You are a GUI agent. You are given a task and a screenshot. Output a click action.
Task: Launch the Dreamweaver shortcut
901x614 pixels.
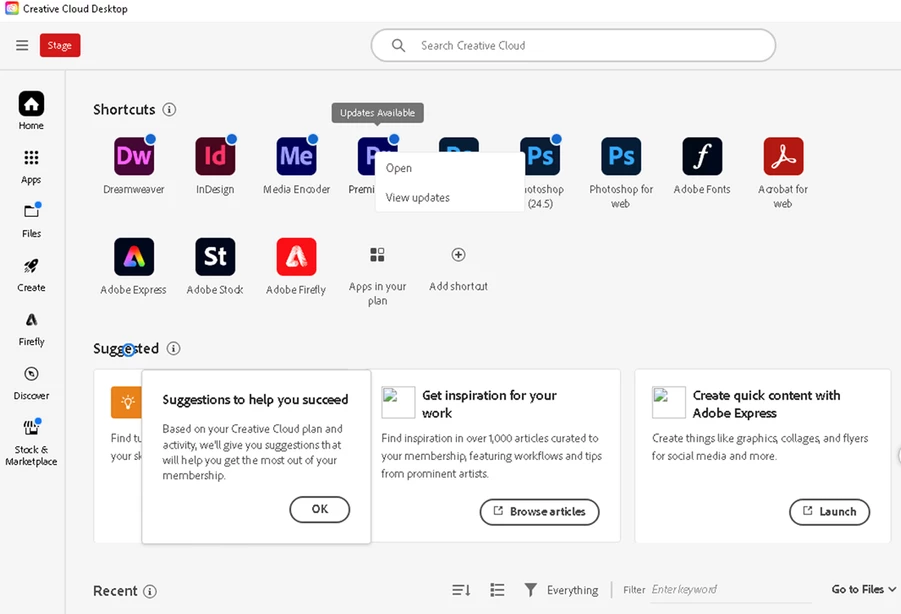click(x=134, y=156)
